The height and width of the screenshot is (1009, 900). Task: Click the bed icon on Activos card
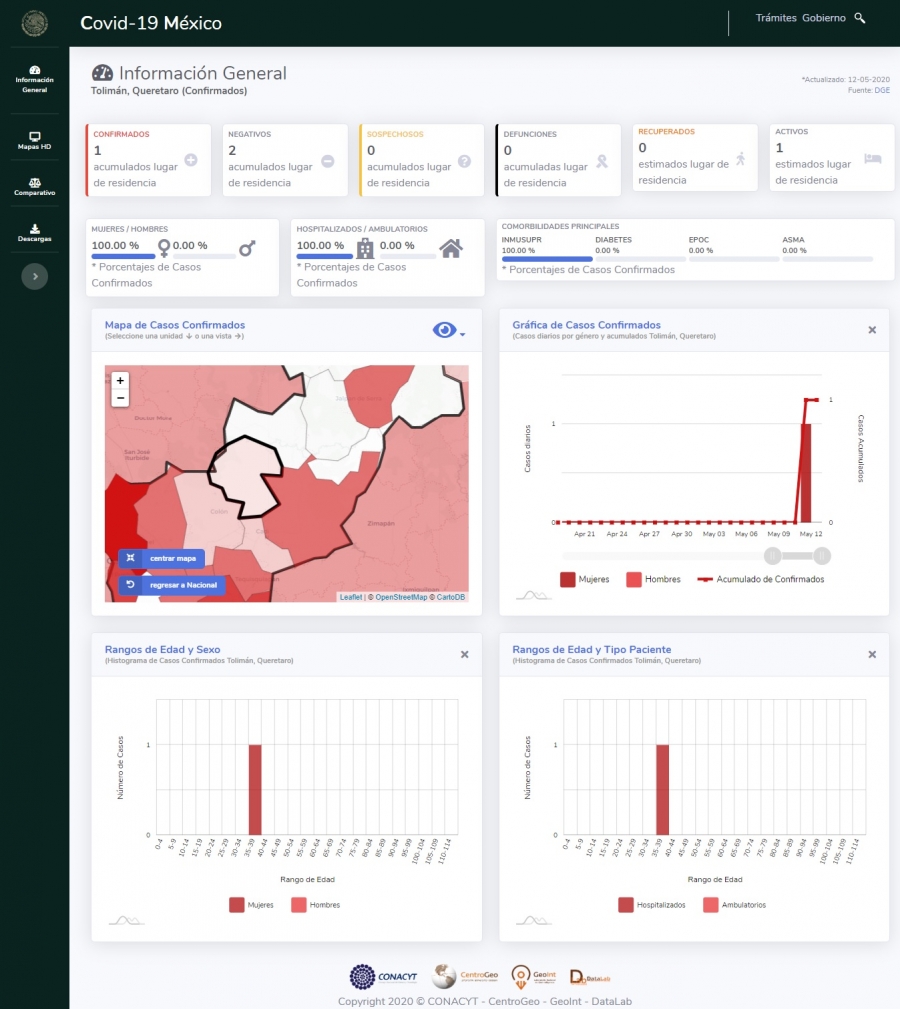(x=872, y=159)
